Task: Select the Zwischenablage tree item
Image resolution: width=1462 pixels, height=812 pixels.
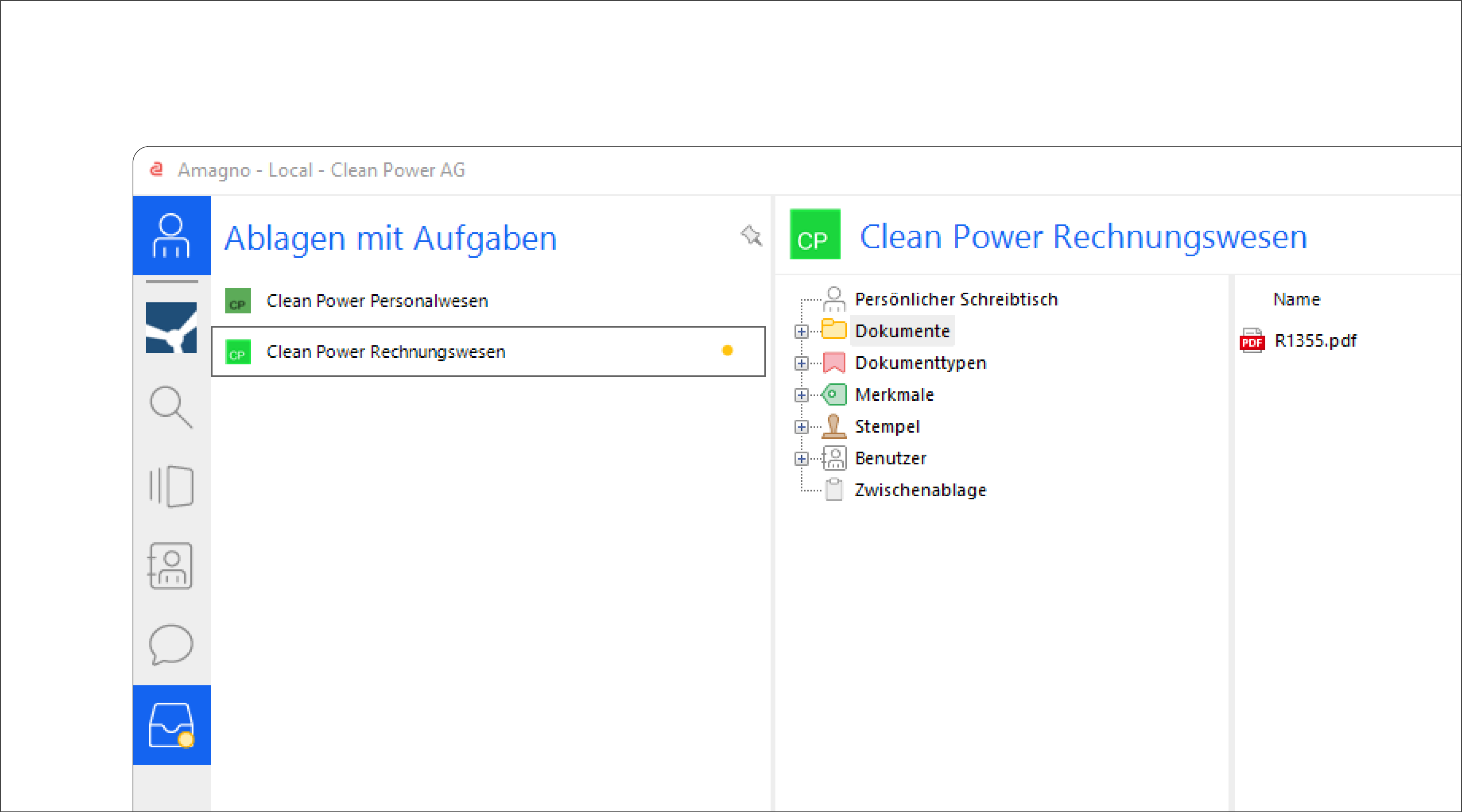Action: [x=920, y=490]
